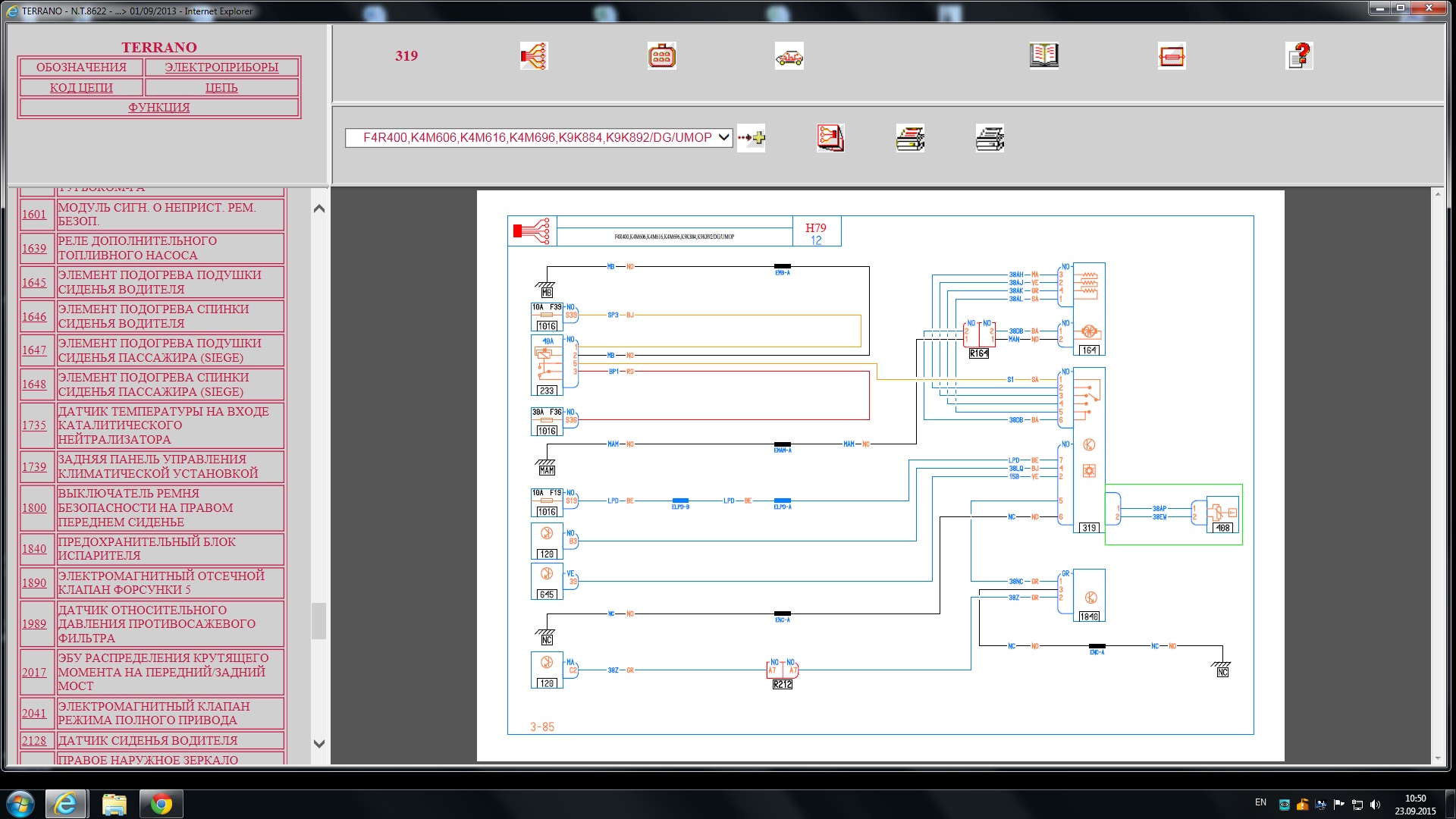
Task: Open component link 2017
Action: pos(34,673)
